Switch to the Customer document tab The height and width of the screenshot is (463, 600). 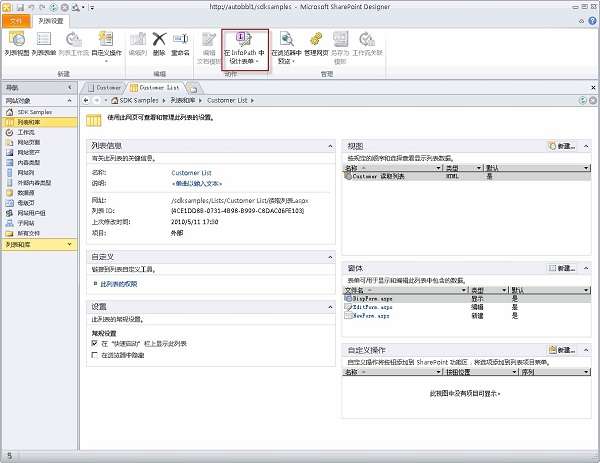point(106,88)
